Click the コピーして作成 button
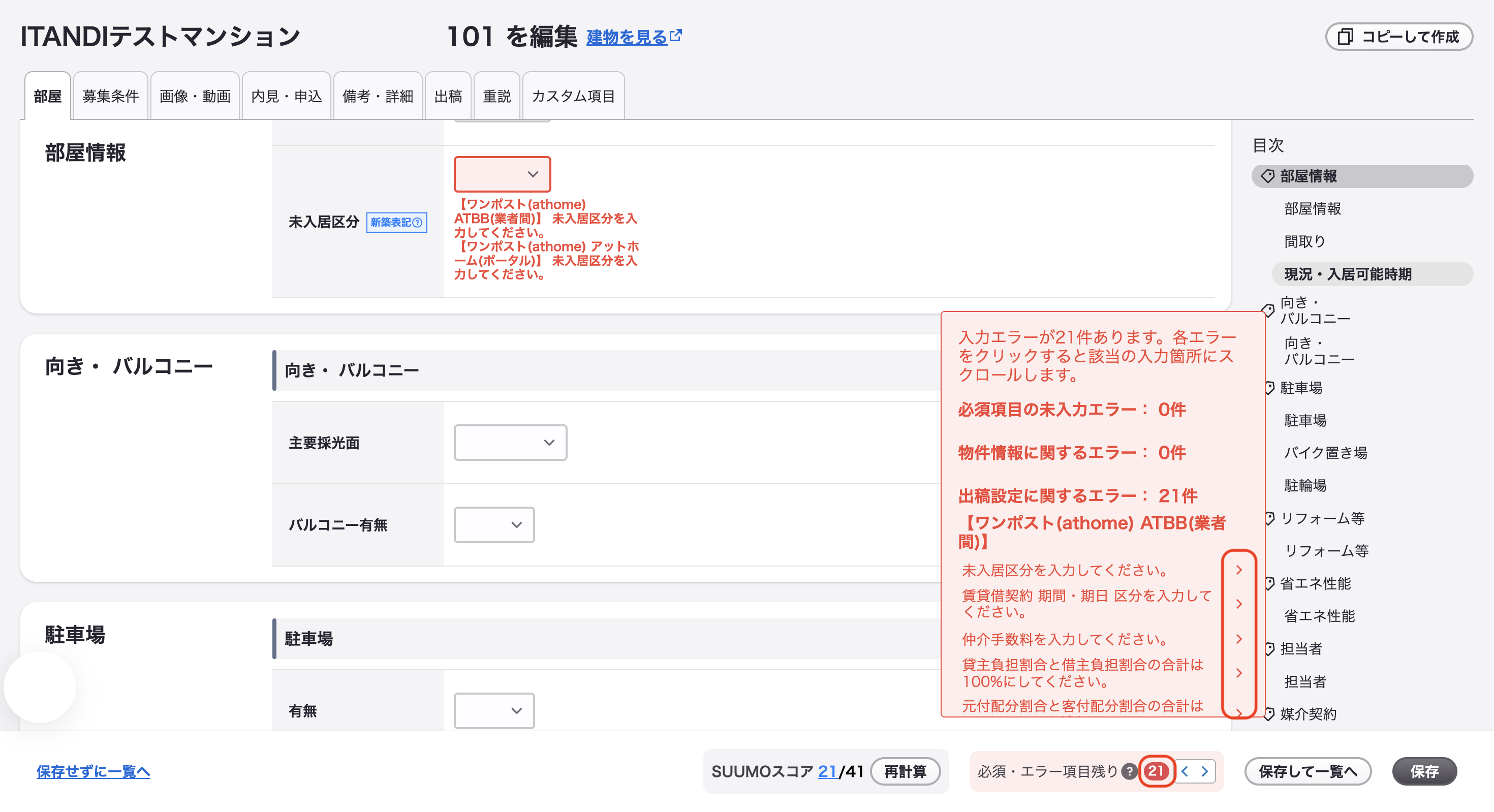 point(1399,37)
